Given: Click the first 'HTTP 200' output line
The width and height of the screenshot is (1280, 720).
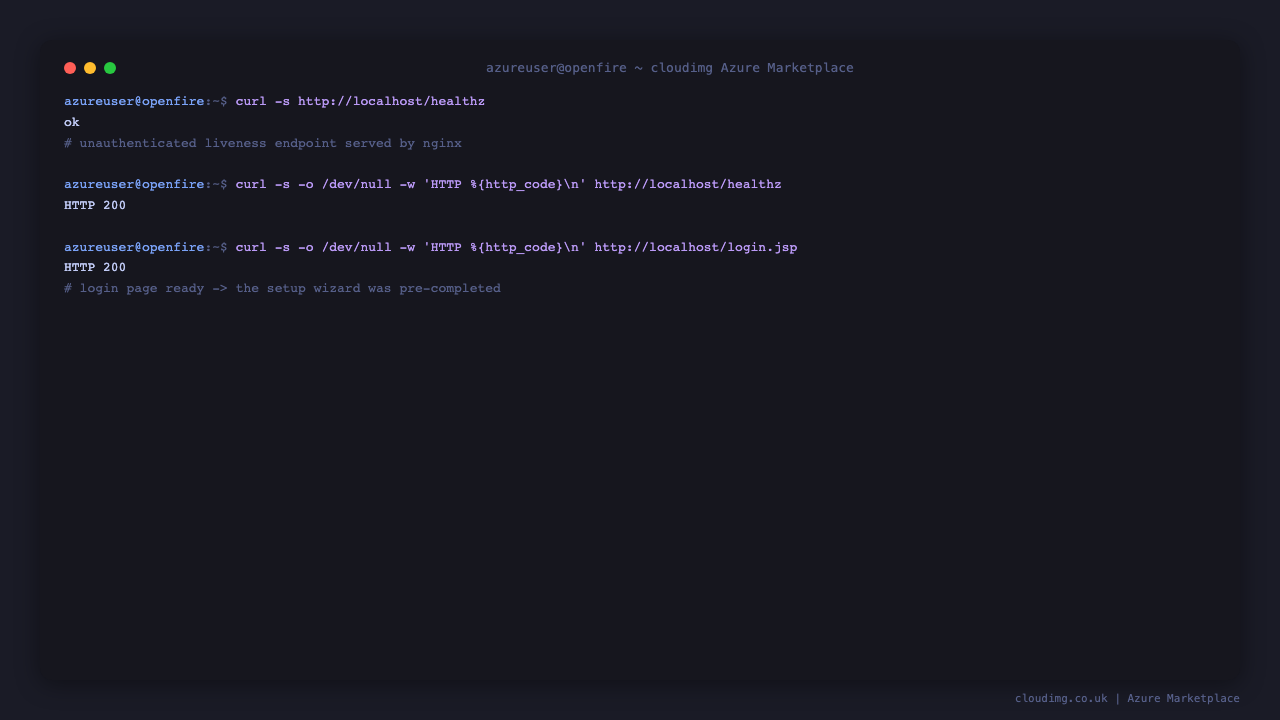Looking at the screenshot, I should (x=95, y=206).
